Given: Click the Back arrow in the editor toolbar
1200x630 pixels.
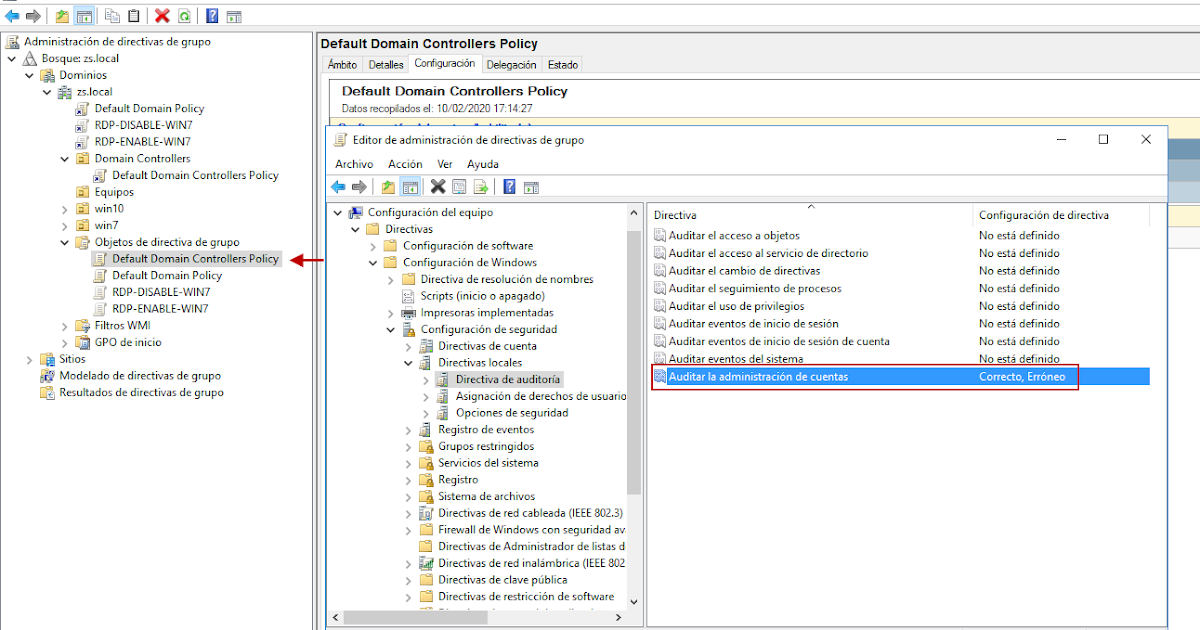Looking at the screenshot, I should coord(337,186).
